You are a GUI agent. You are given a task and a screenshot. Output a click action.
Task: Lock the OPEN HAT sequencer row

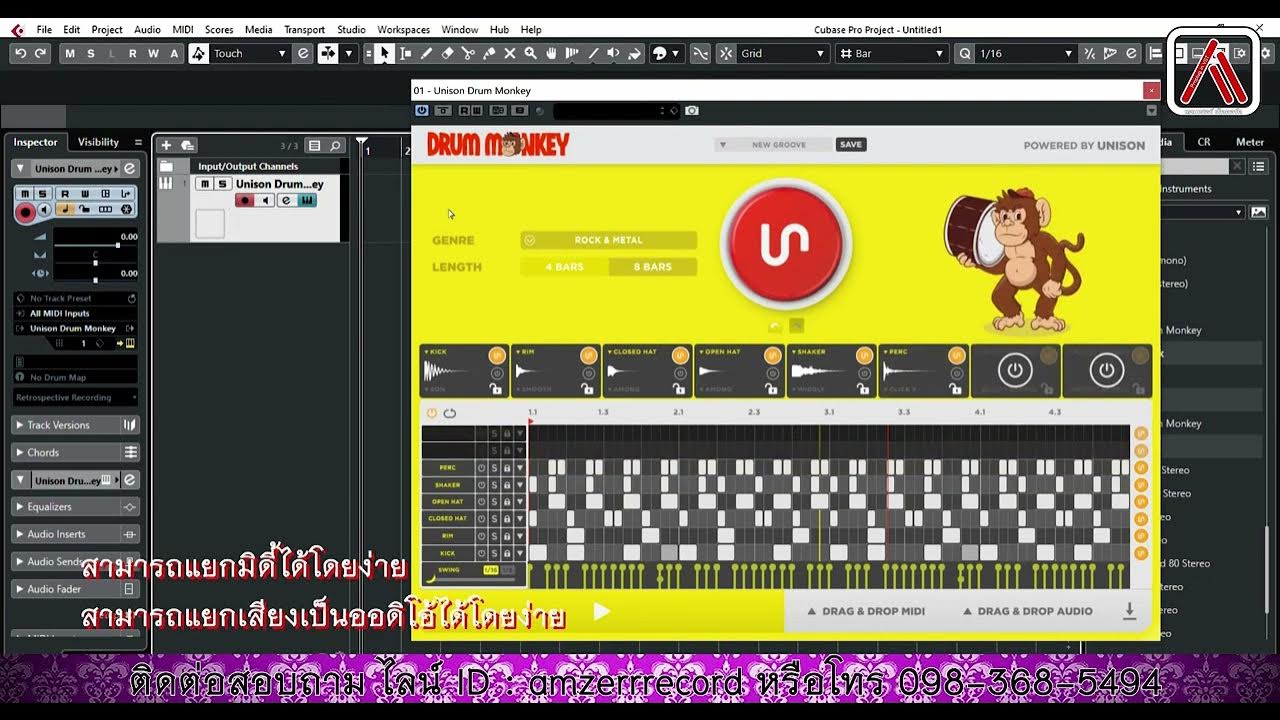tap(507, 501)
